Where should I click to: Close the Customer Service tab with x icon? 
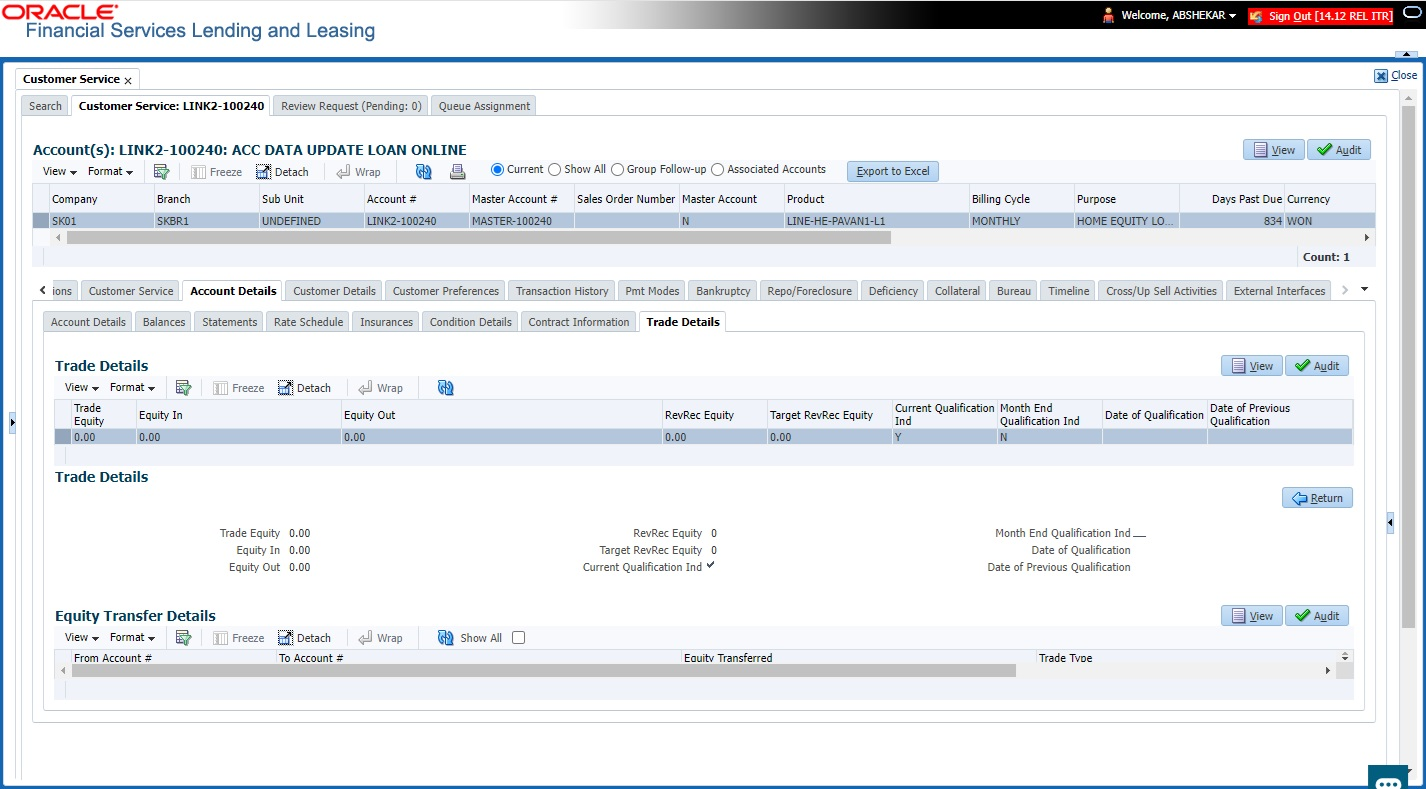[x=128, y=80]
